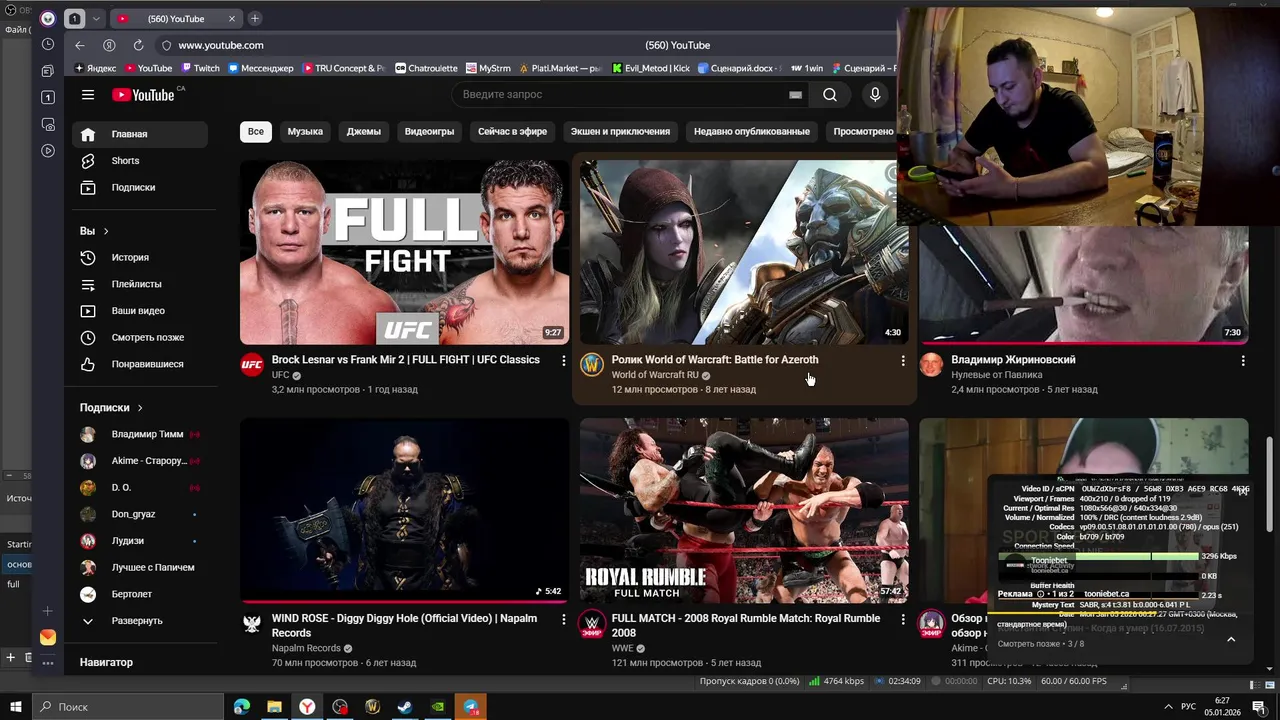Viewport: 1280px width, 720px height.
Task: Select the Экшен и приключения chip
Action: point(620,132)
